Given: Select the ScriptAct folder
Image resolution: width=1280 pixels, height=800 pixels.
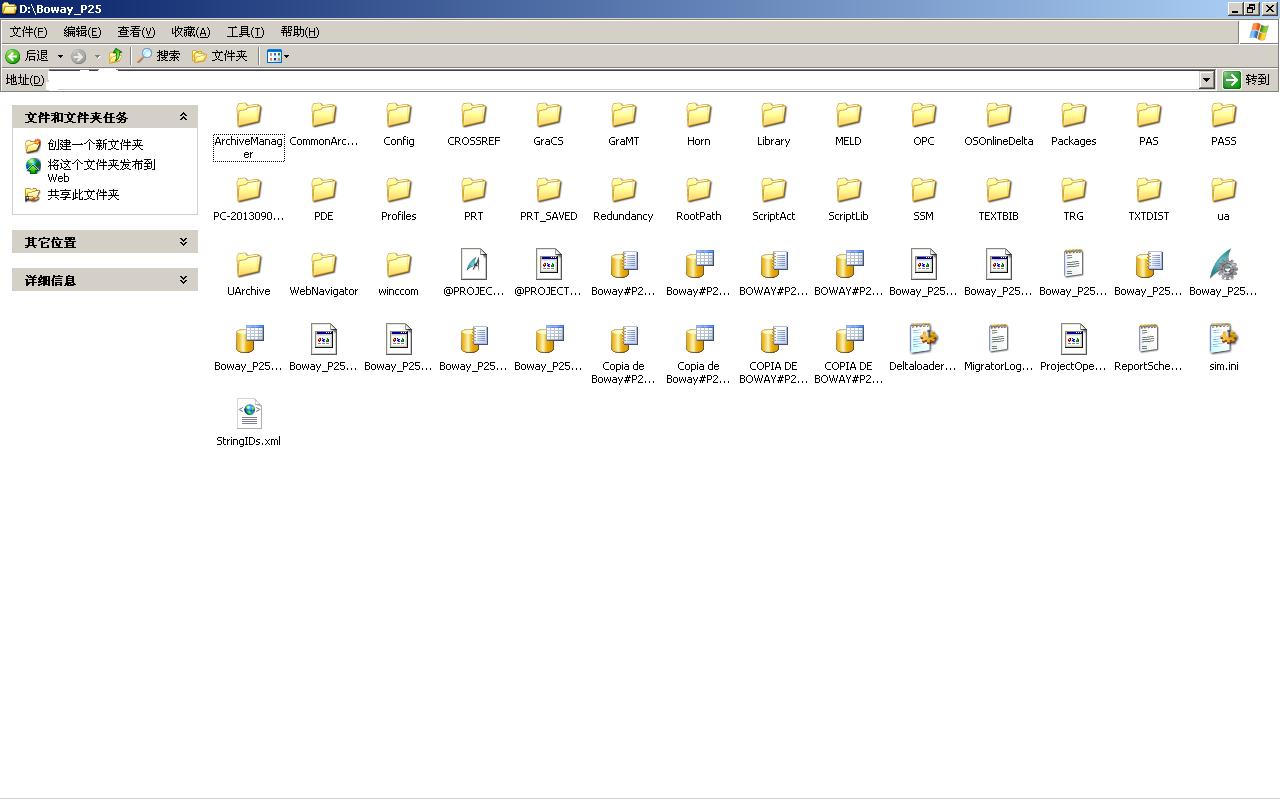Looking at the screenshot, I should pos(774,200).
